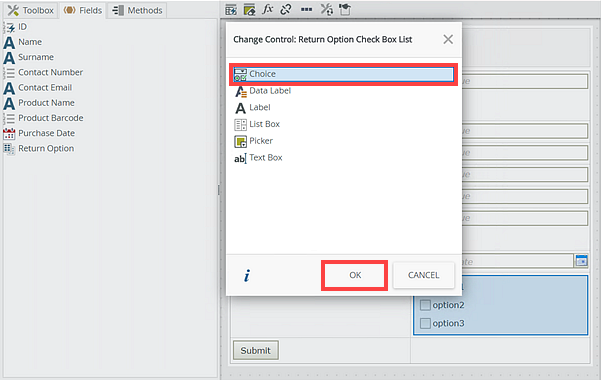
Task: Open the fx expressions toolbar icon
Action: point(268,9)
